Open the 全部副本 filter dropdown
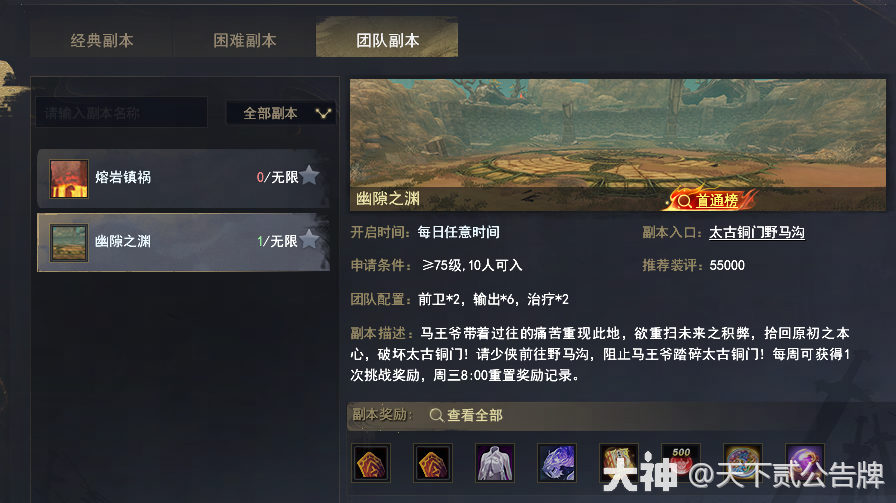 281,113
